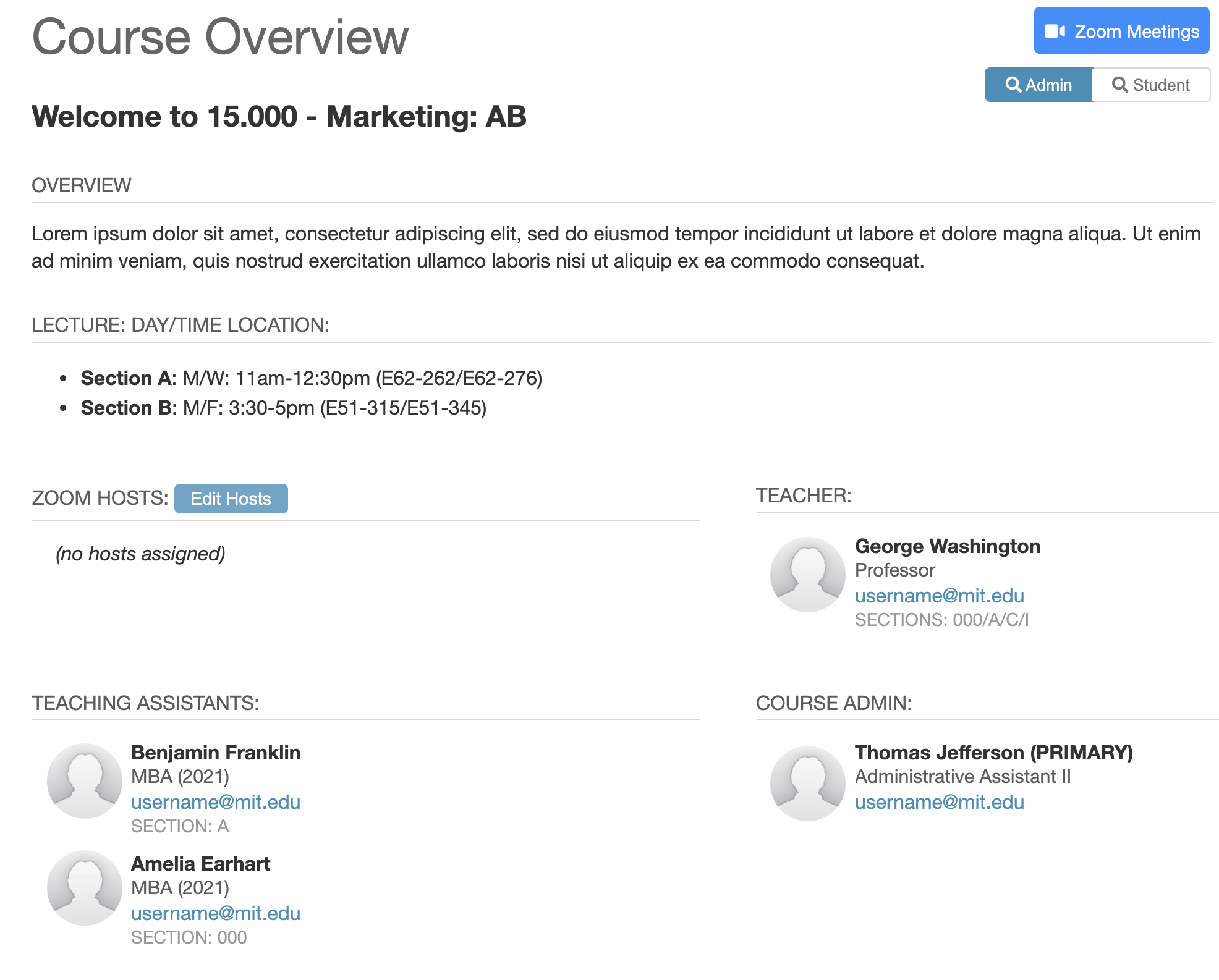
Task: Click the SECTION: A label
Action: pos(180,826)
